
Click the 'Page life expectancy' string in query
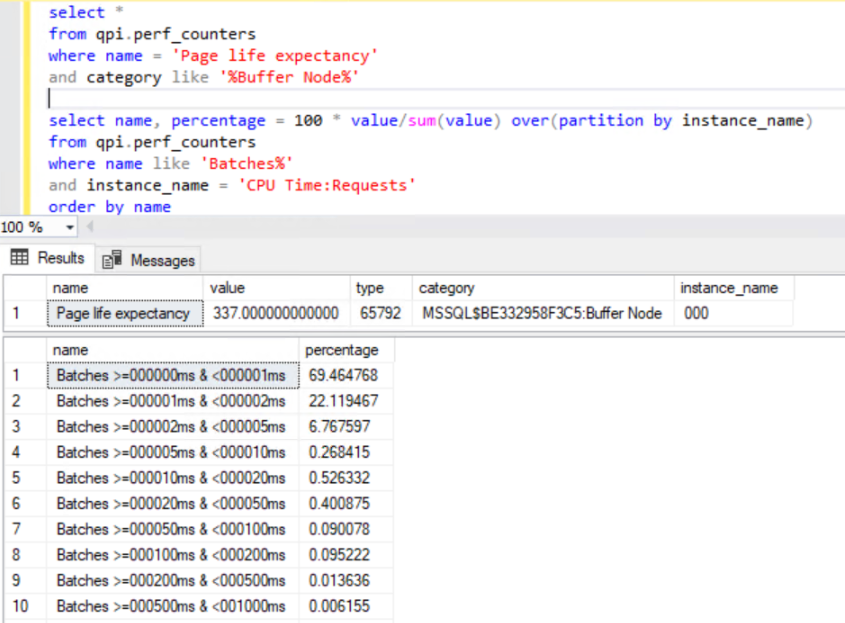click(275, 56)
